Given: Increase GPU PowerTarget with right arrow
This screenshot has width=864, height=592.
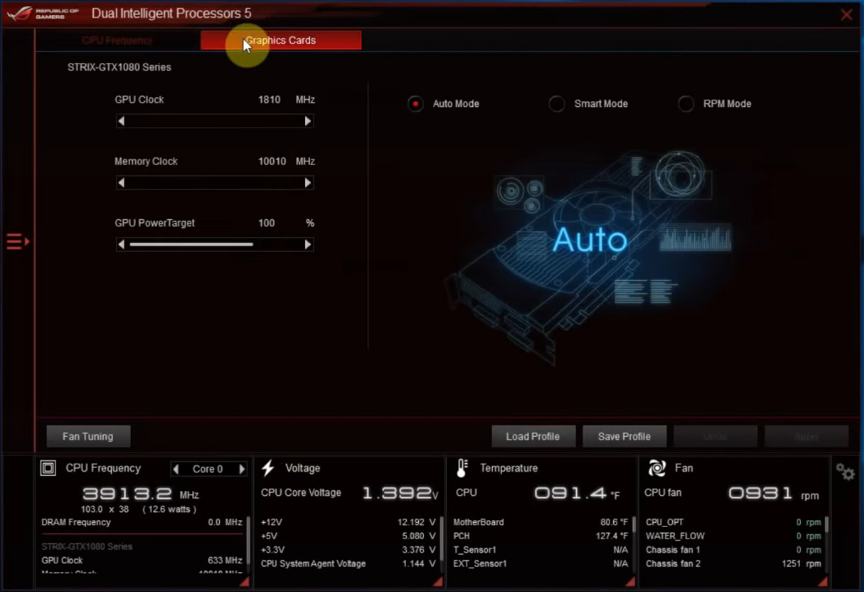Looking at the screenshot, I should [308, 245].
